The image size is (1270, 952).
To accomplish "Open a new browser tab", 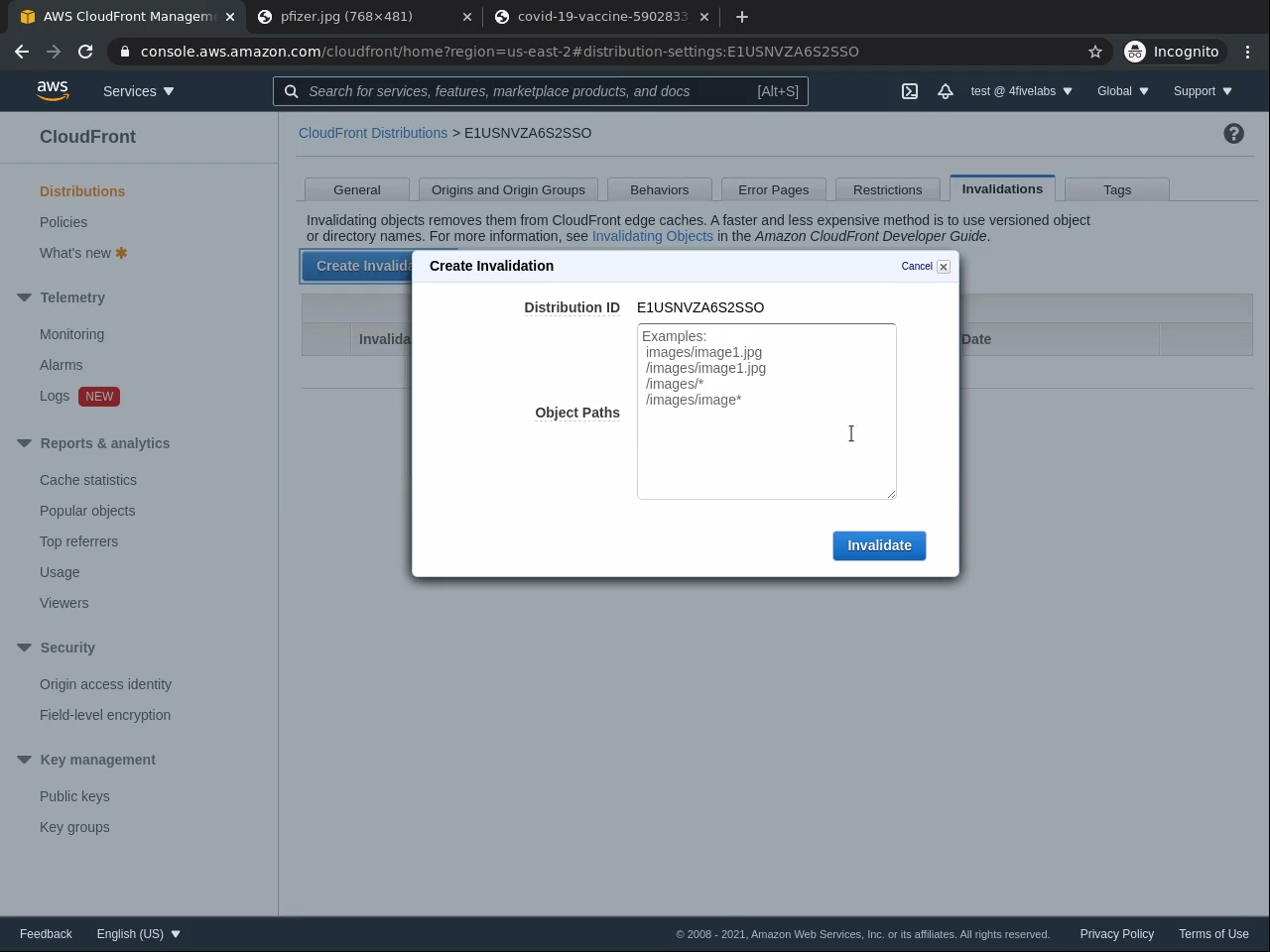I will pos(742,17).
